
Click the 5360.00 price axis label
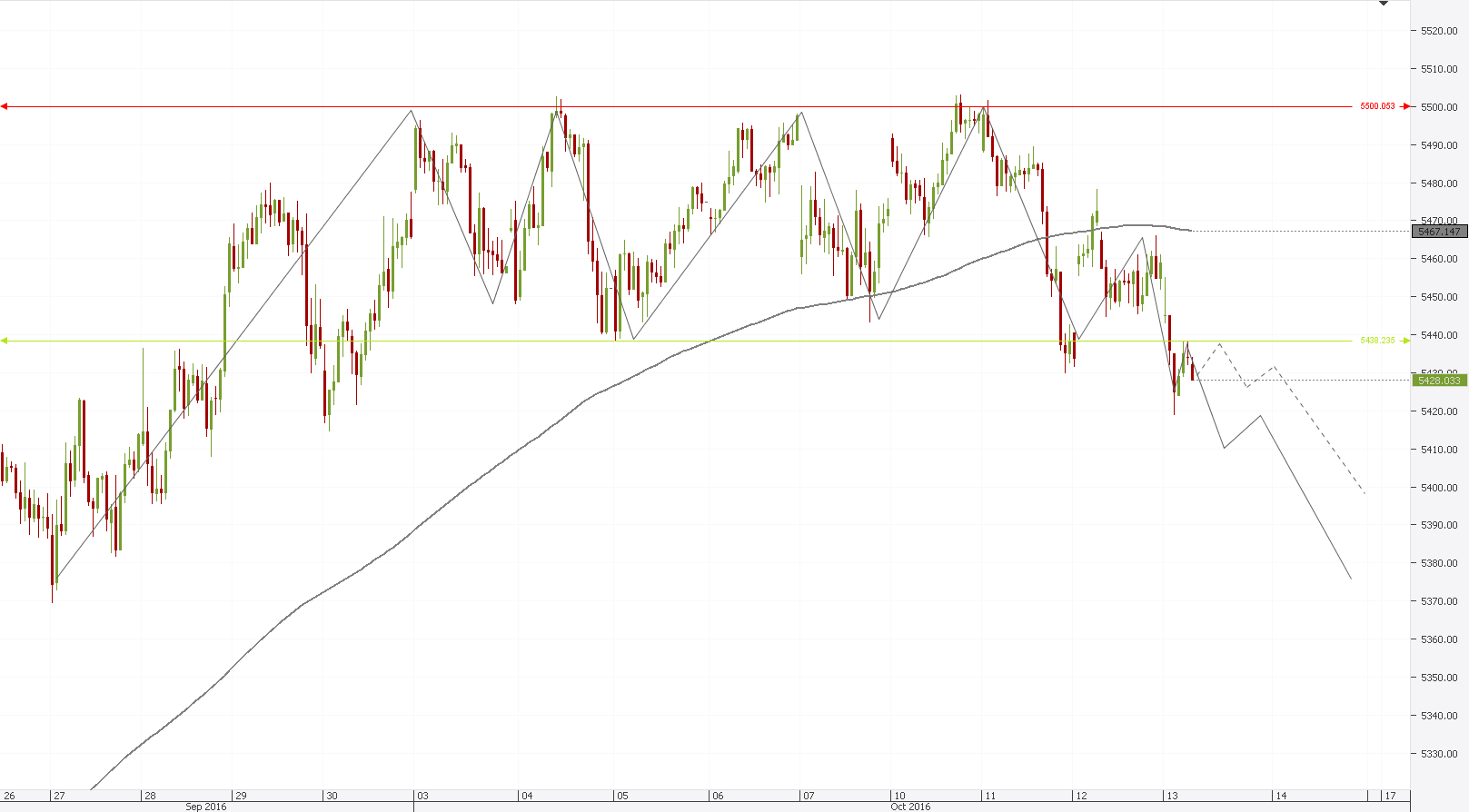pos(1439,639)
